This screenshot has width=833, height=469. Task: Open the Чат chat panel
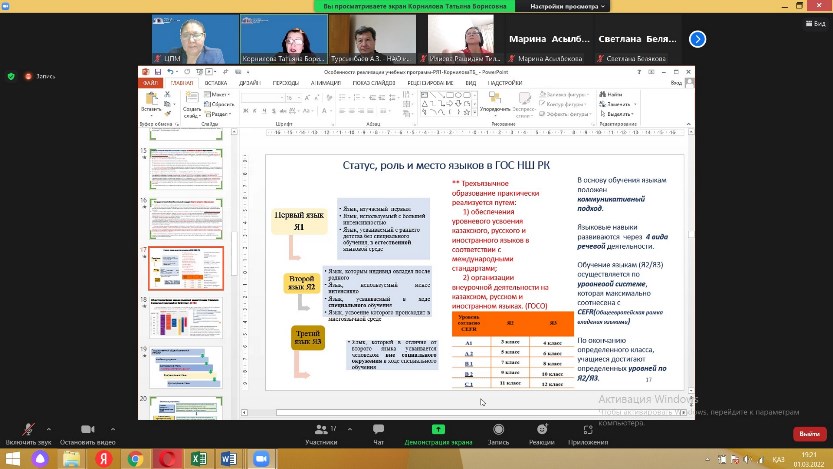pos(378,431)
